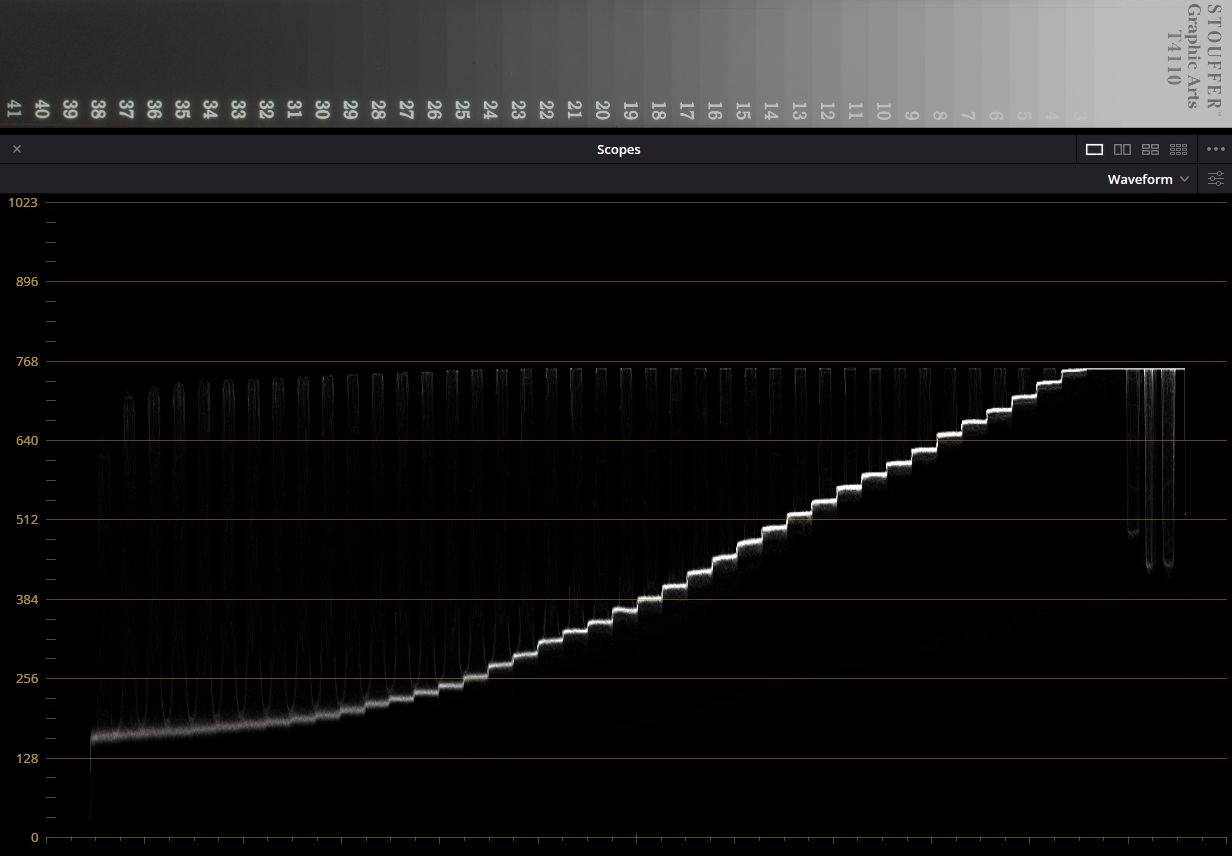1232x856 pixels.
Task: Open the Scopes panel options menu
Action: coord(1216,149)
